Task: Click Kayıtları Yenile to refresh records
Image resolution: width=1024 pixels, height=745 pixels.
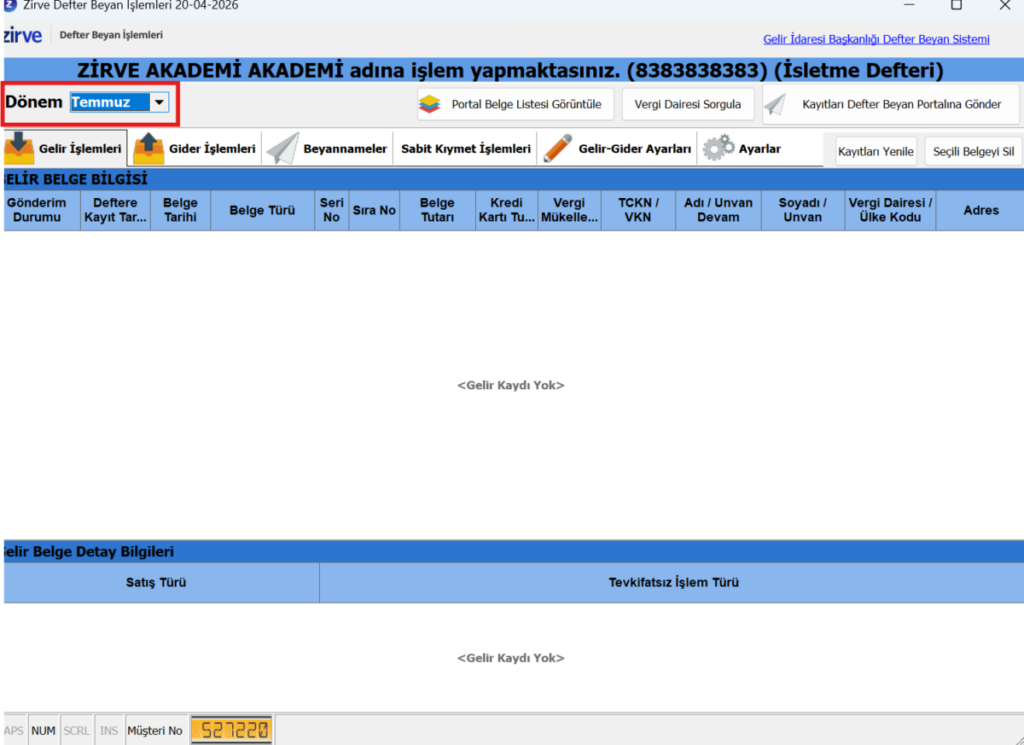Action: click(x=876, y=151)
